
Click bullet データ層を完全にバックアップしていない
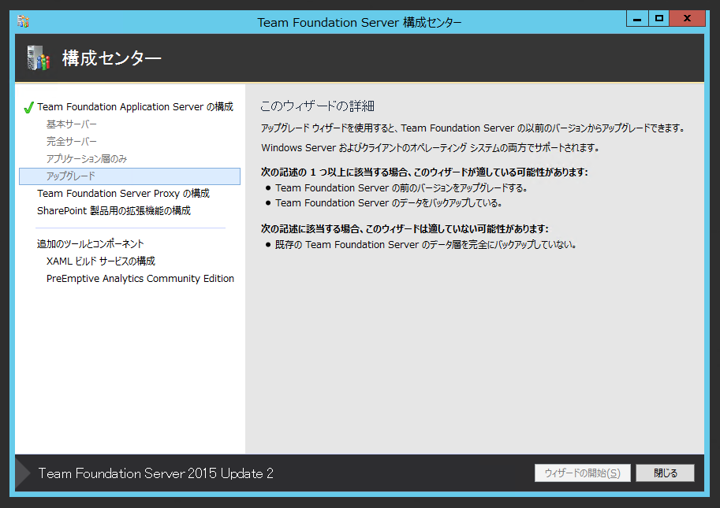(x=425, y=245)
